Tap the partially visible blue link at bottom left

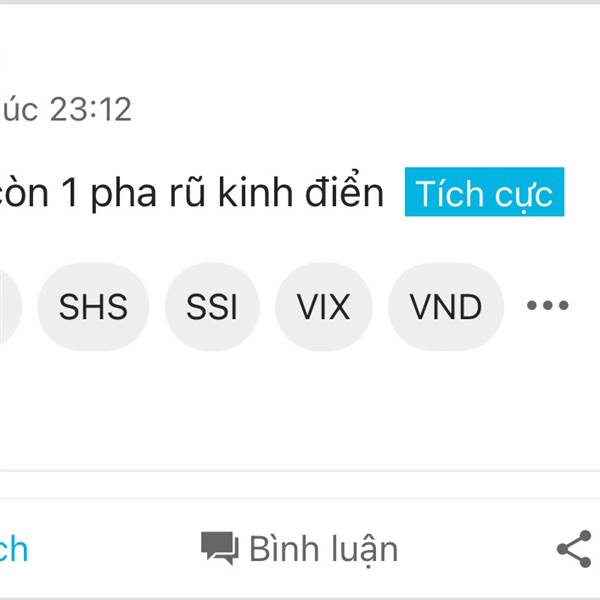(14, 549)
